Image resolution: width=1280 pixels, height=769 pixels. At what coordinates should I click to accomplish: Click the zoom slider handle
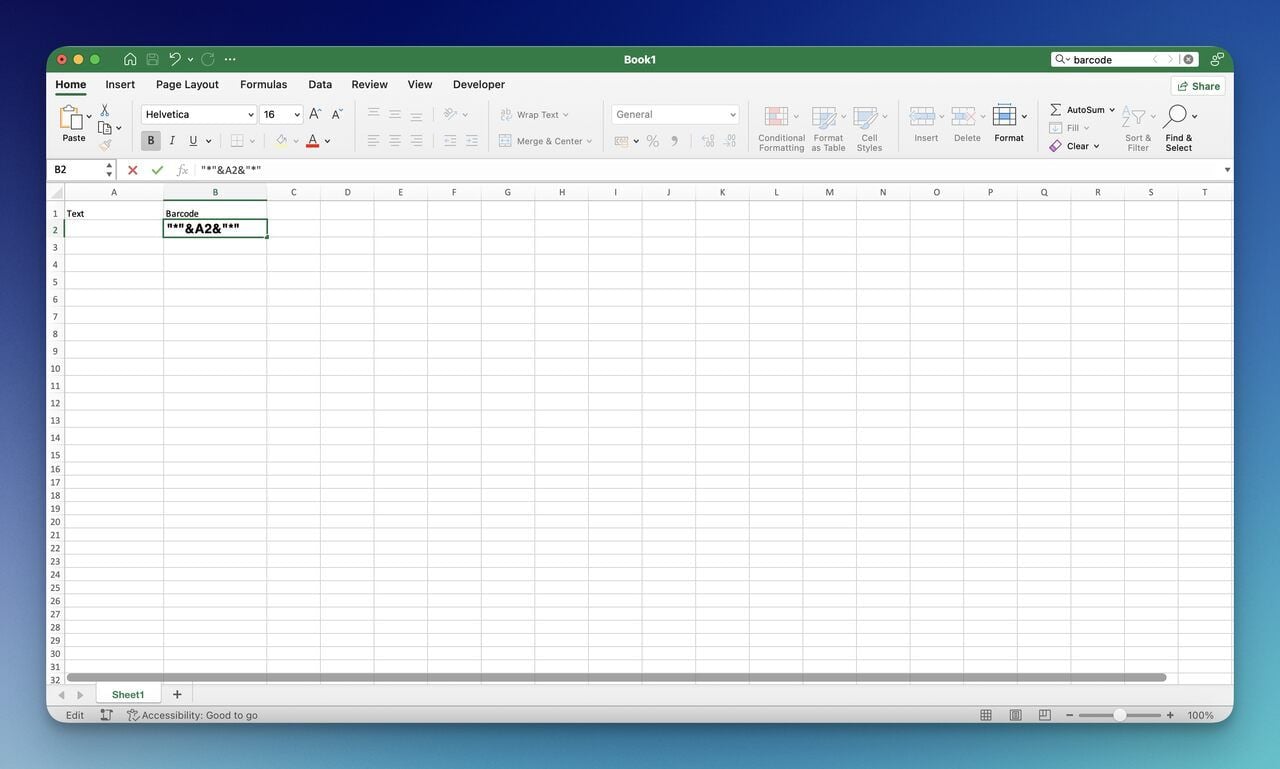pos(1119,715)
